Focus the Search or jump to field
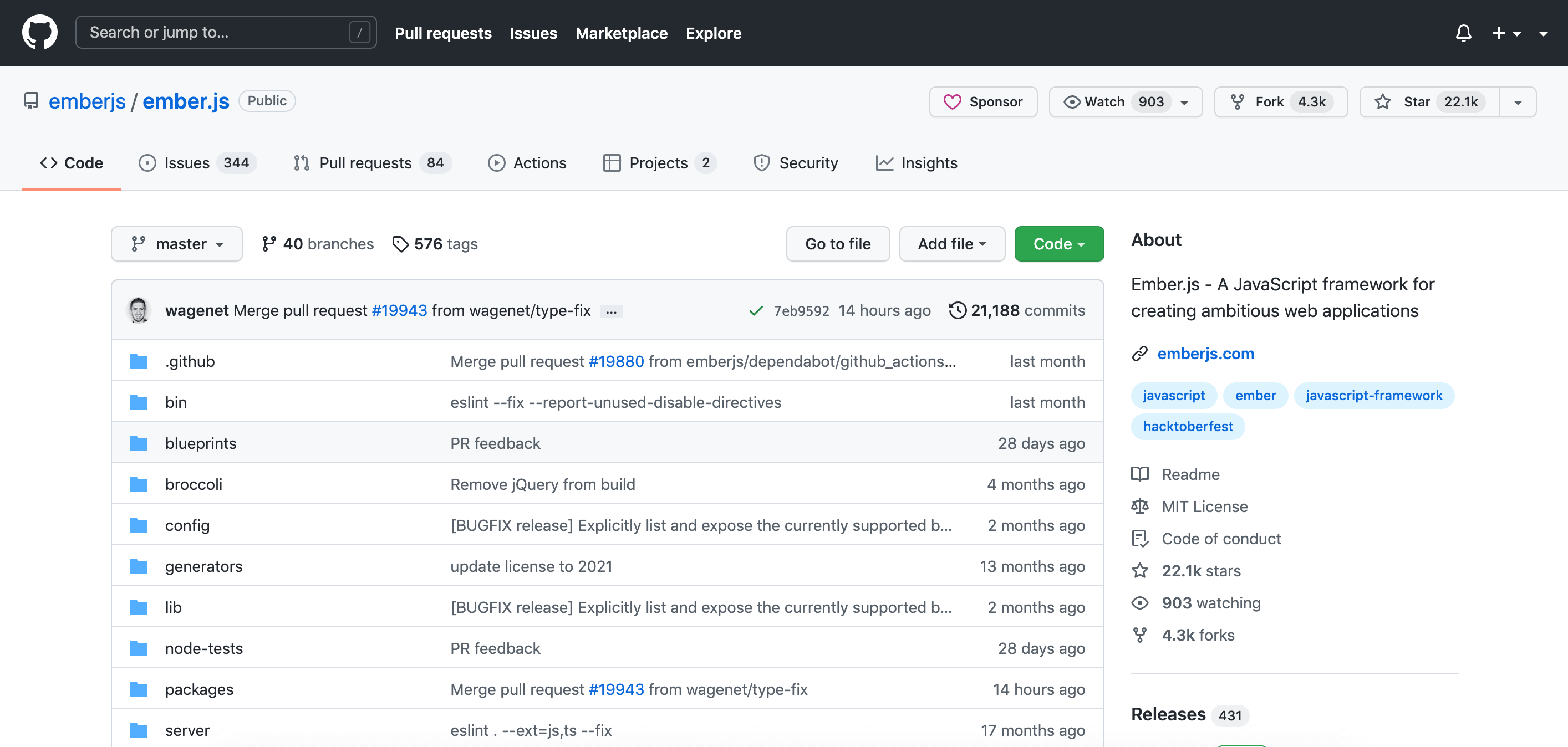Screen dimensions: 1568x747 pyautogui.click(x=226, y=32)
